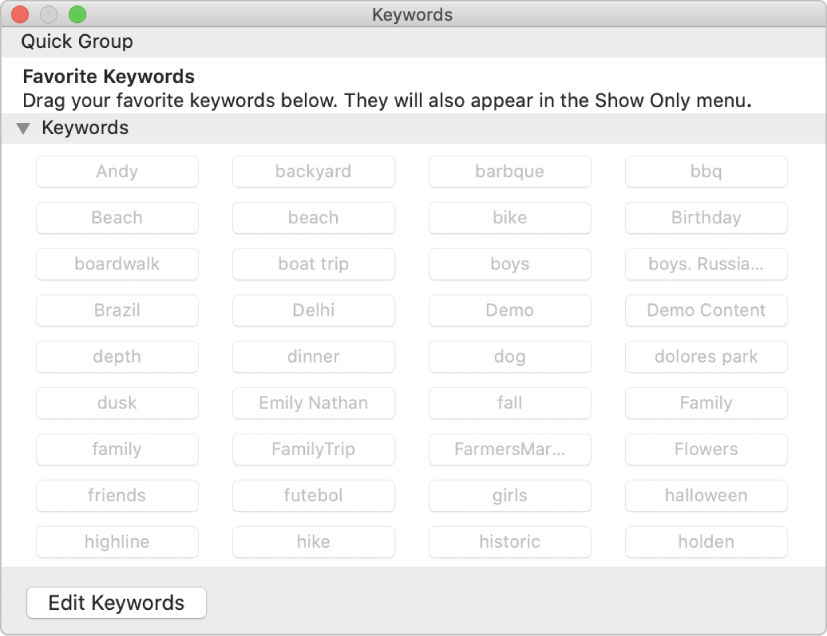
Task: Choose the historic keyword
Action: tap(509, 543)
